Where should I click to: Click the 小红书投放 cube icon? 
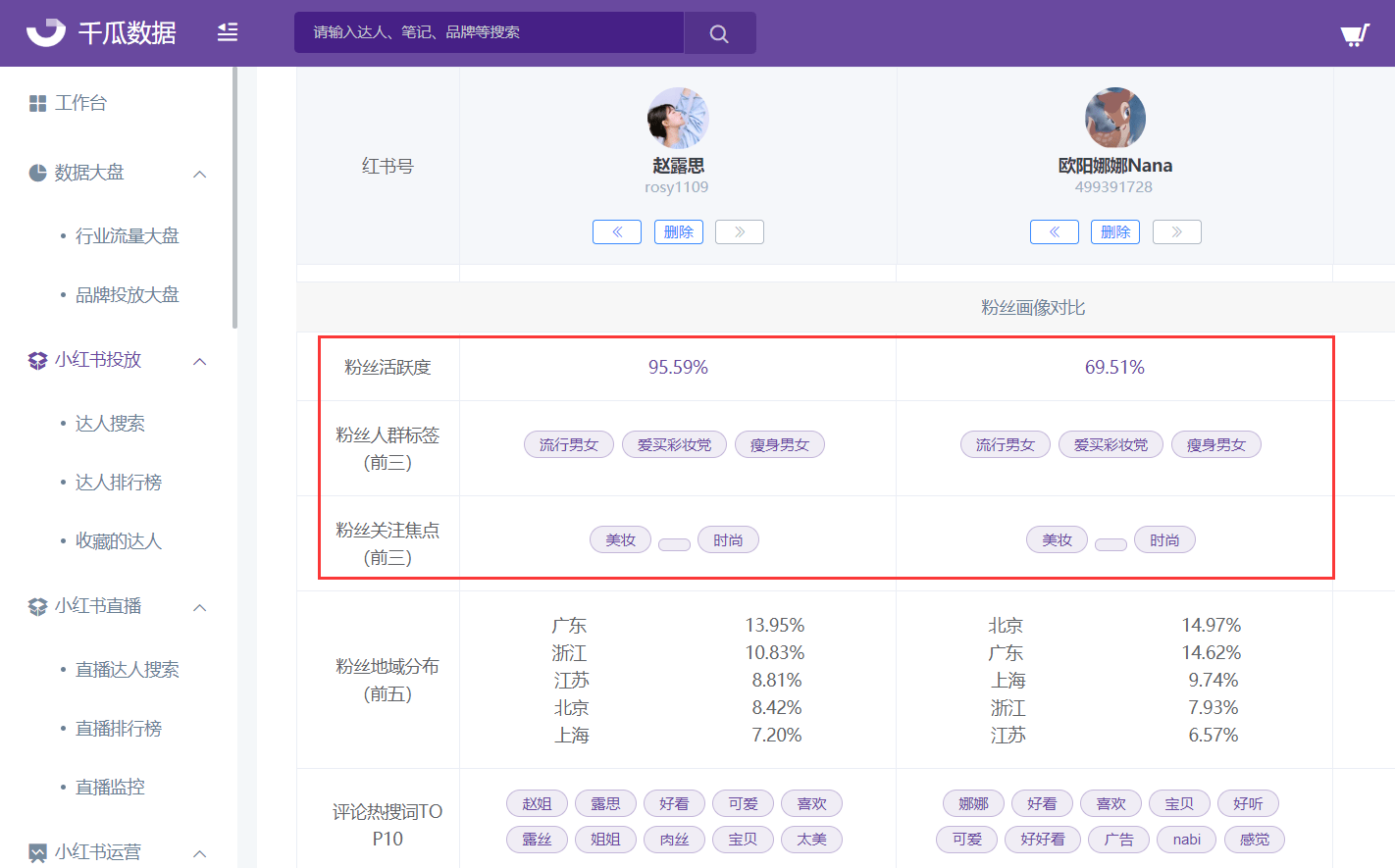click(x=38, y=360)
